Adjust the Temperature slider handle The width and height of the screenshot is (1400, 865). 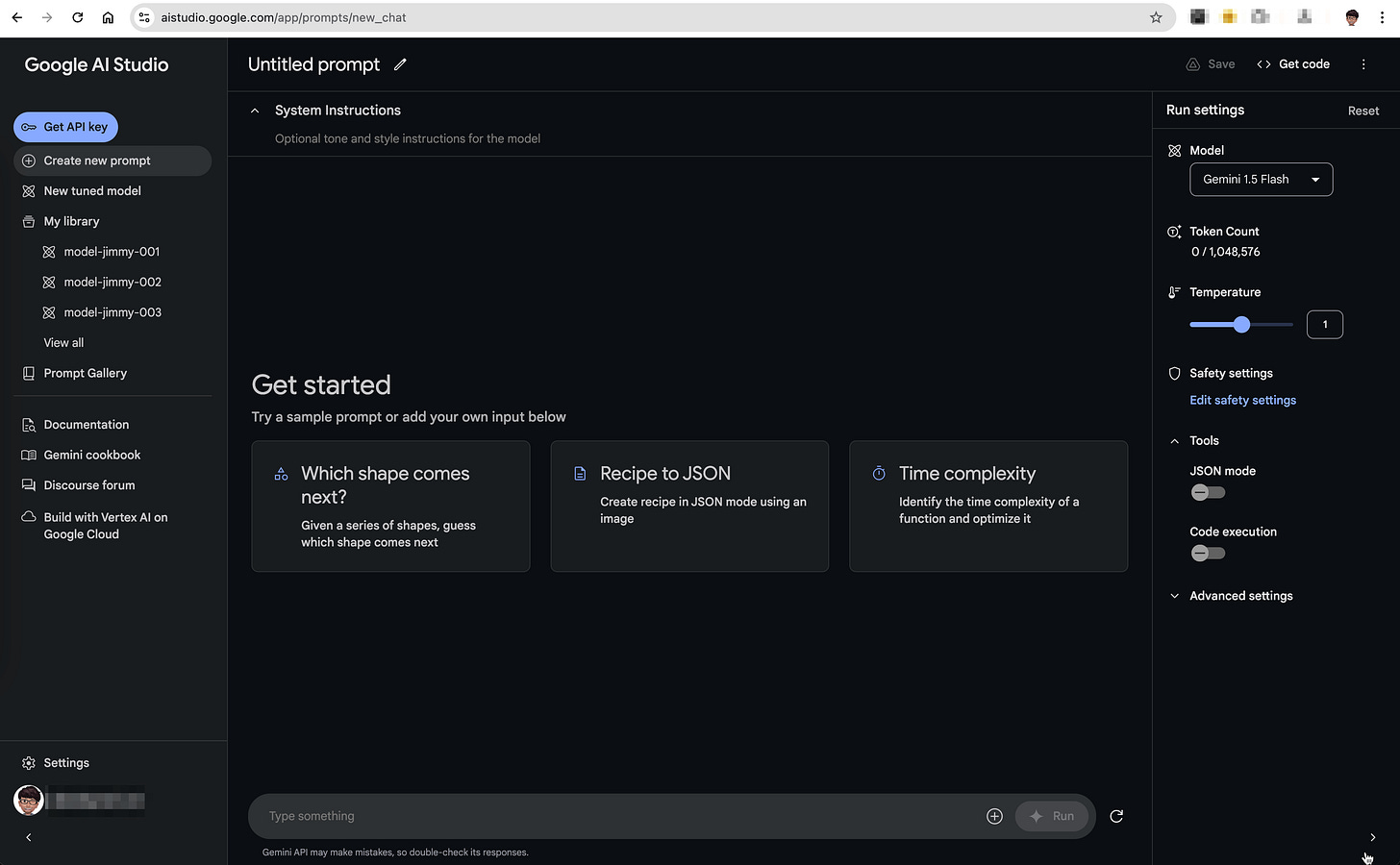click(x=1241, y=325)
